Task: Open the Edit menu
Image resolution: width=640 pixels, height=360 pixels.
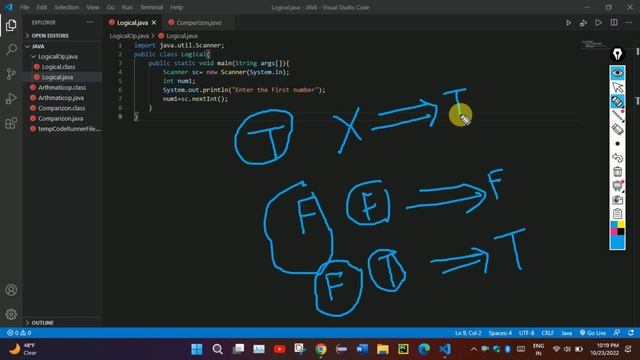Action: tap(42, 7)
